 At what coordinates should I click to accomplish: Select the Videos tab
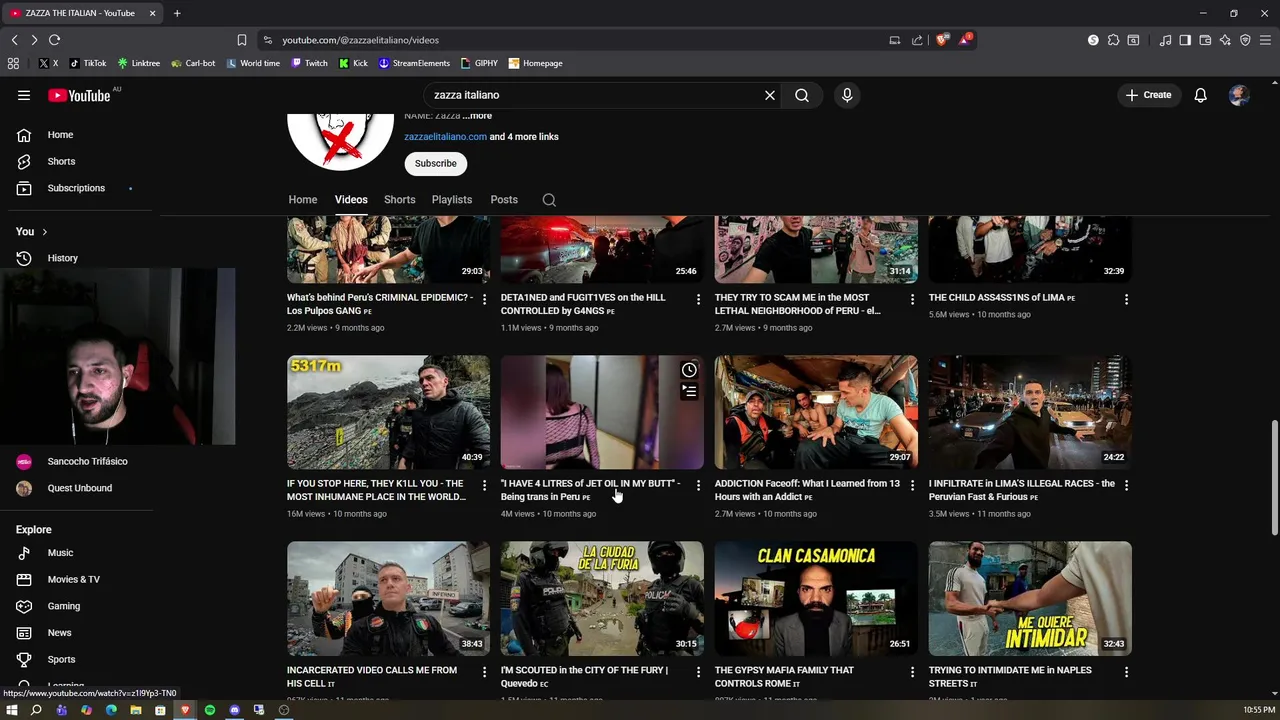pos(351,200)
